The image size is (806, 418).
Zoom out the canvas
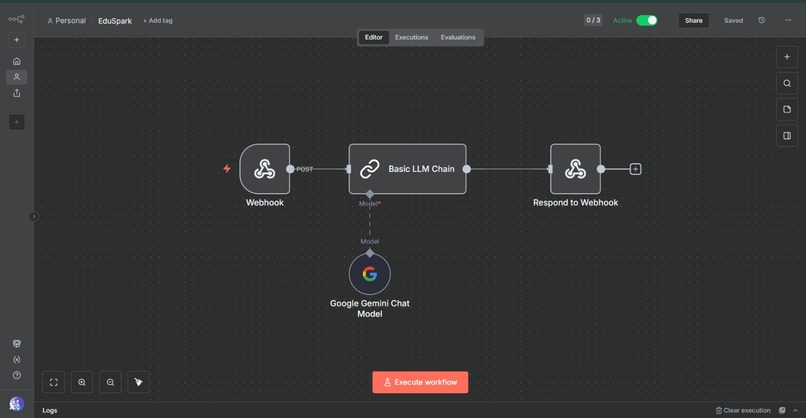click(110, 382)
